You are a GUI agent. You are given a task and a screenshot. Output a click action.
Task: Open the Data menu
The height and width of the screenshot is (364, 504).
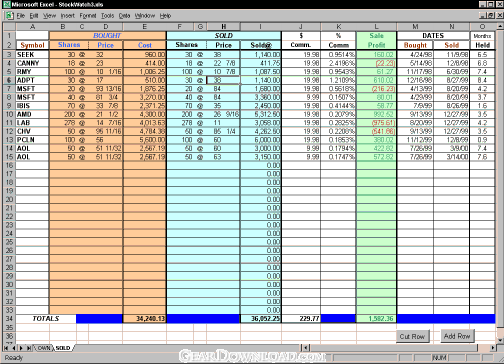coord(124,16)
